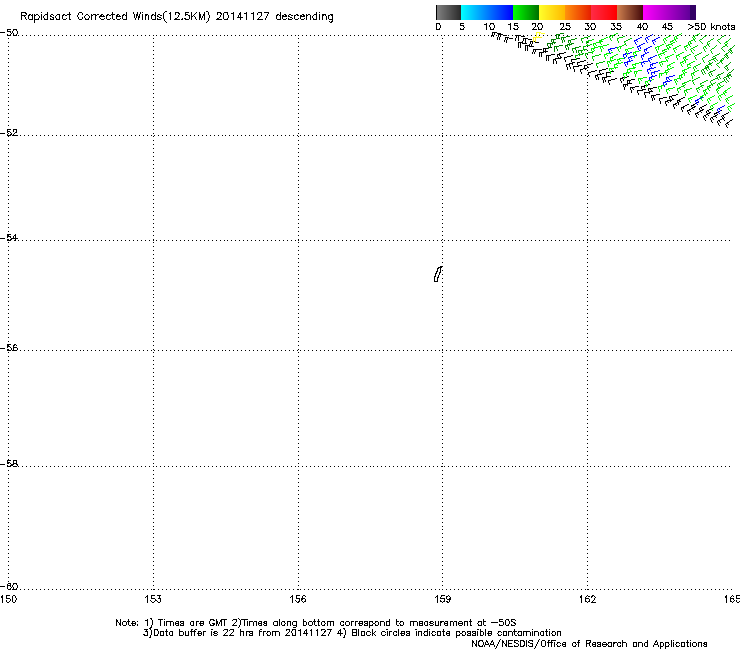740x650 pixels.
Task: Click the legend tick label '35'
Action: pos(616,27)
